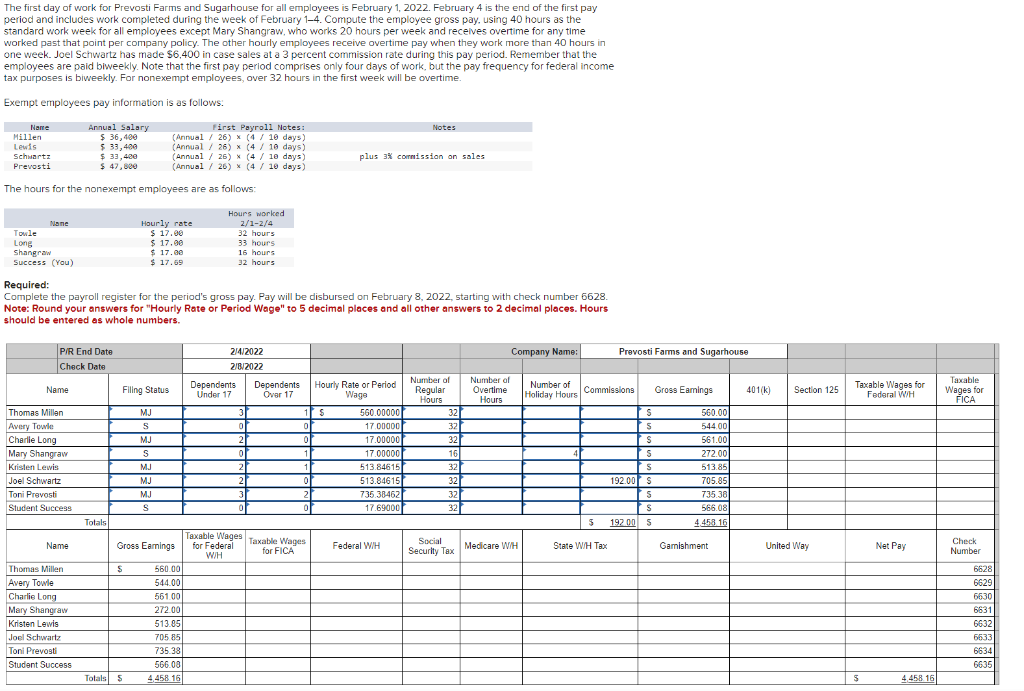Click the Garnishment column header
Screen dimensions: 1024x691
683,546
